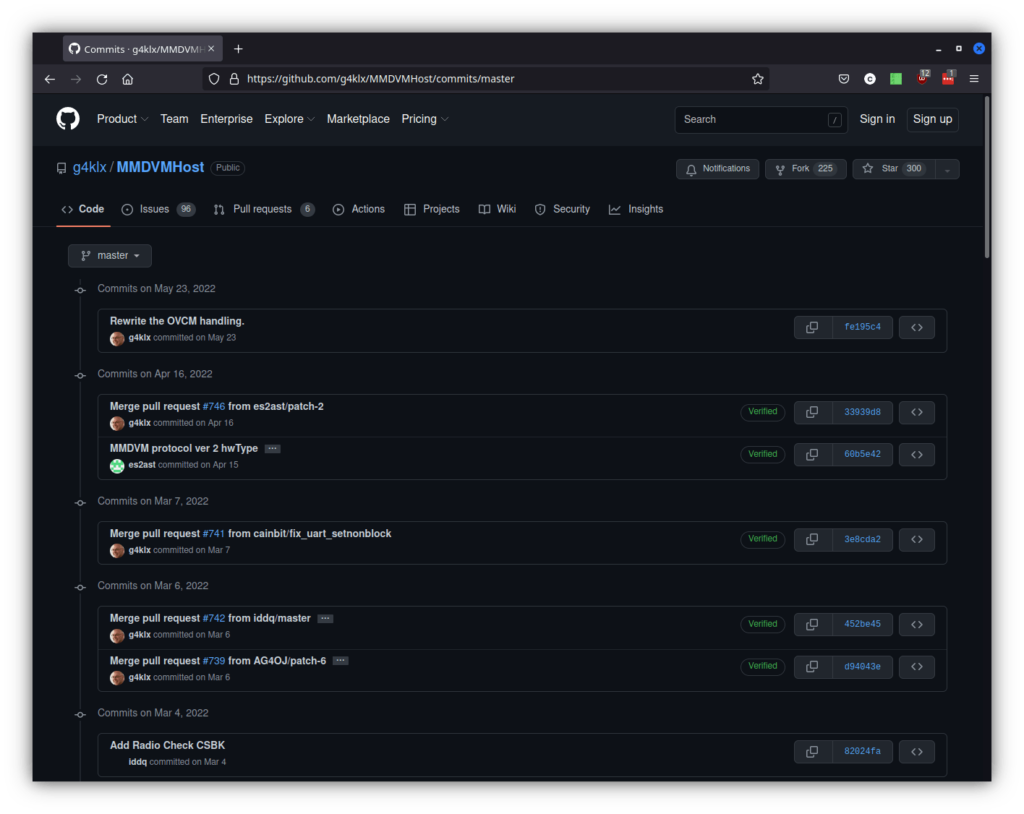Open pull request #746 link

(214, 406)
